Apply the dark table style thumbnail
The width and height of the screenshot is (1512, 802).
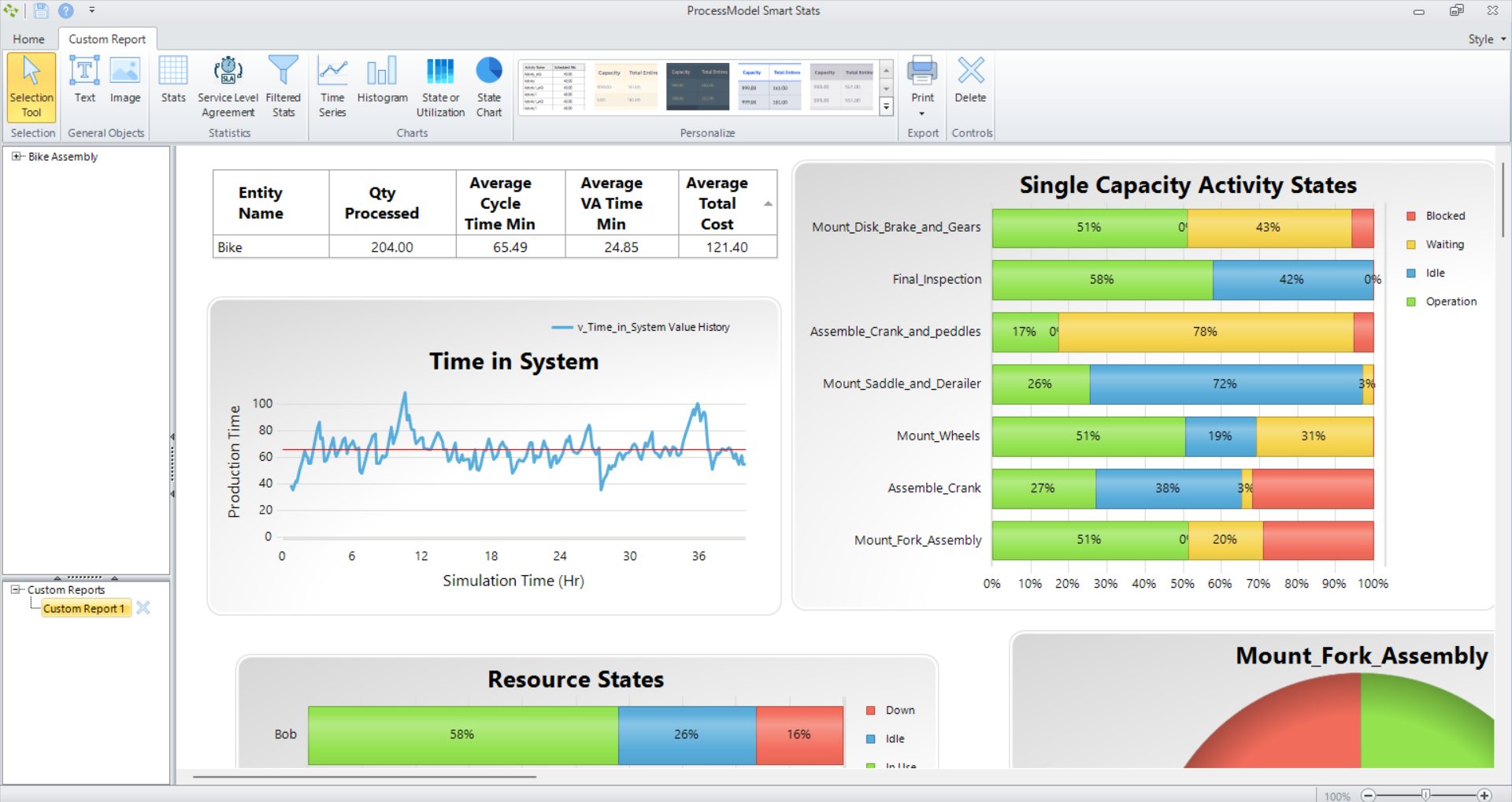coord(698,87)
